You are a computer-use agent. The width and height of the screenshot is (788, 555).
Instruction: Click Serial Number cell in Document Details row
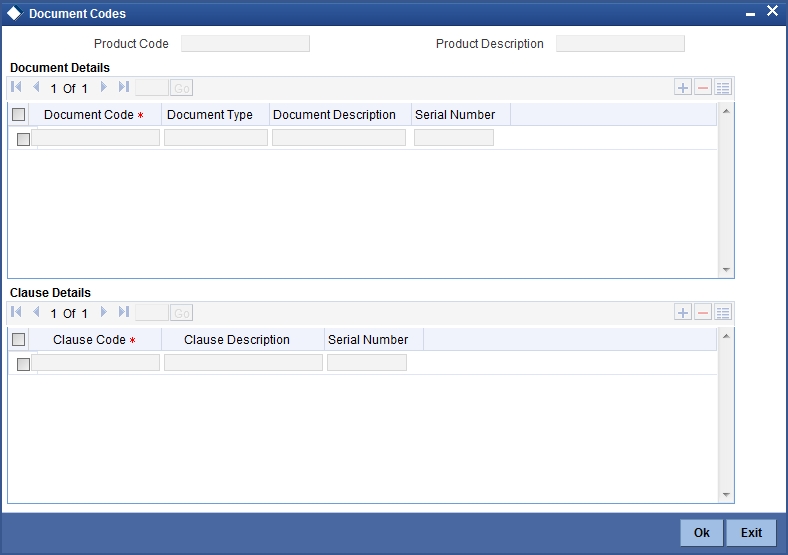[454, 138]
